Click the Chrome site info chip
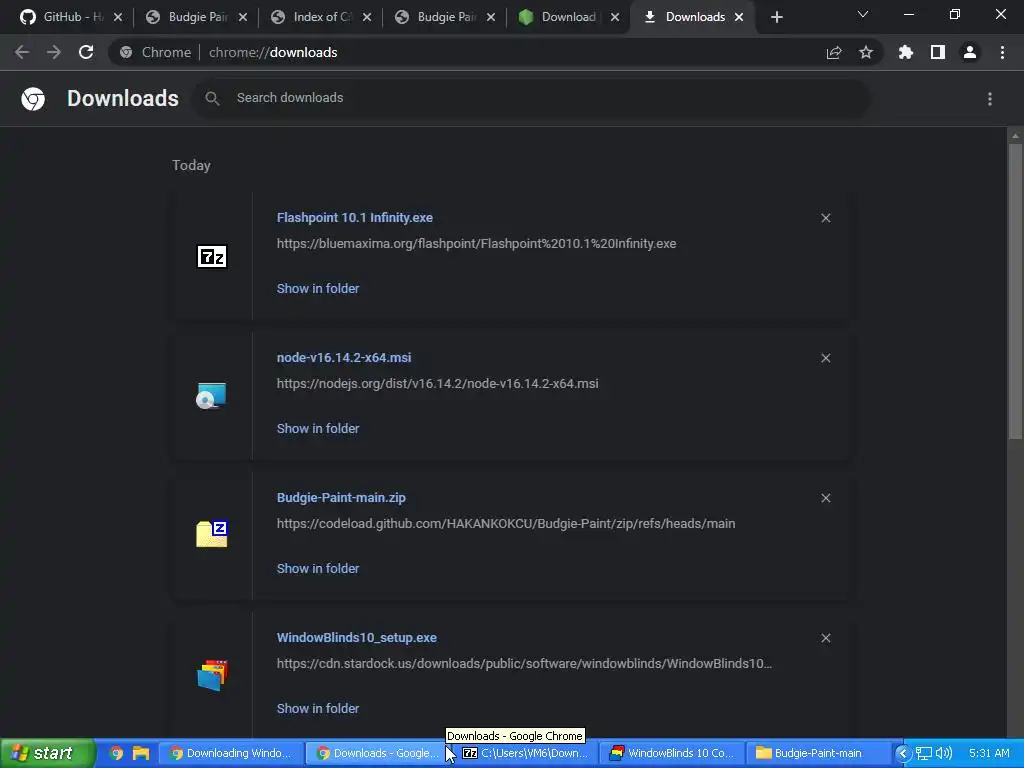 pos(157,52)
